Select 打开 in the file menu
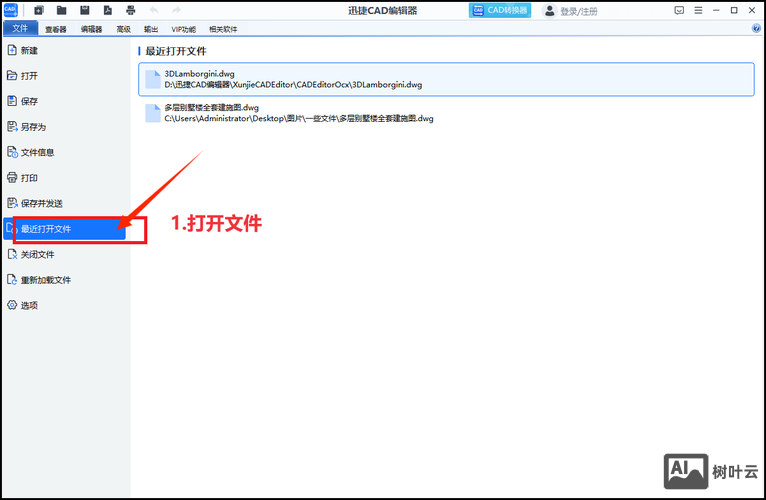This screenshot has height=500, width=766. 66,76
